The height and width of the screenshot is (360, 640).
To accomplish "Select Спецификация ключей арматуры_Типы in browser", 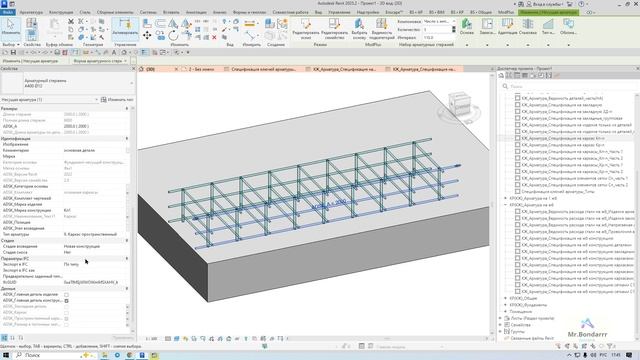I will pyautogui.click(x=558, y=191).
